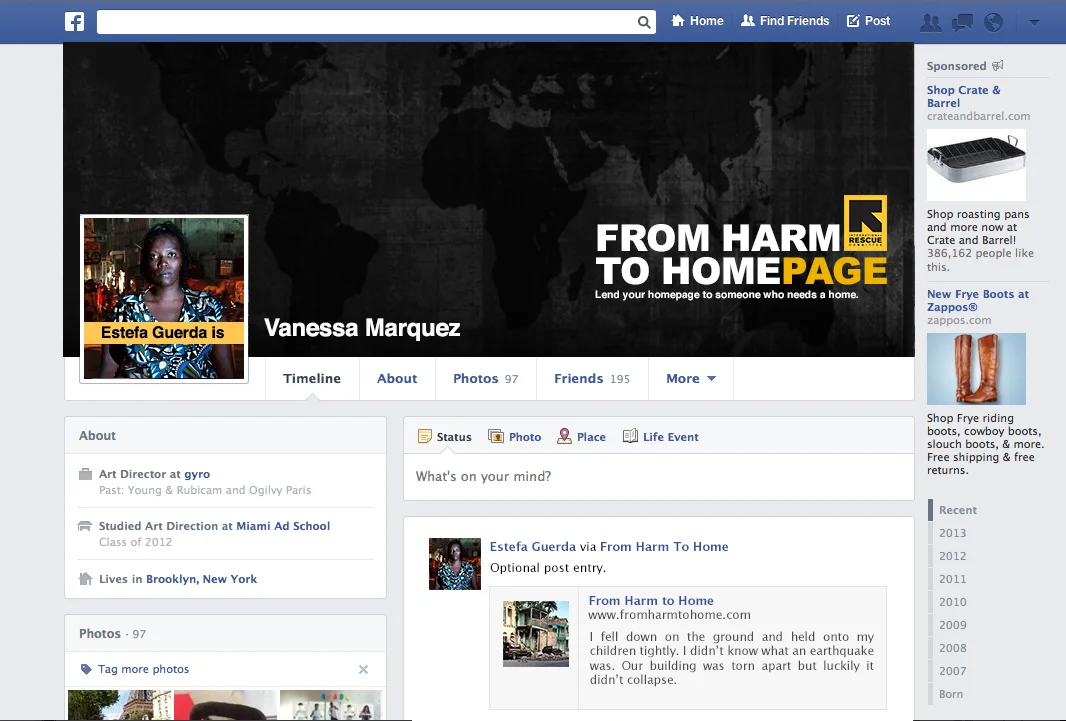Open the From Harm to Home article title
Image resolution: width=1066 pixels, height=721 pixels.
651,601
